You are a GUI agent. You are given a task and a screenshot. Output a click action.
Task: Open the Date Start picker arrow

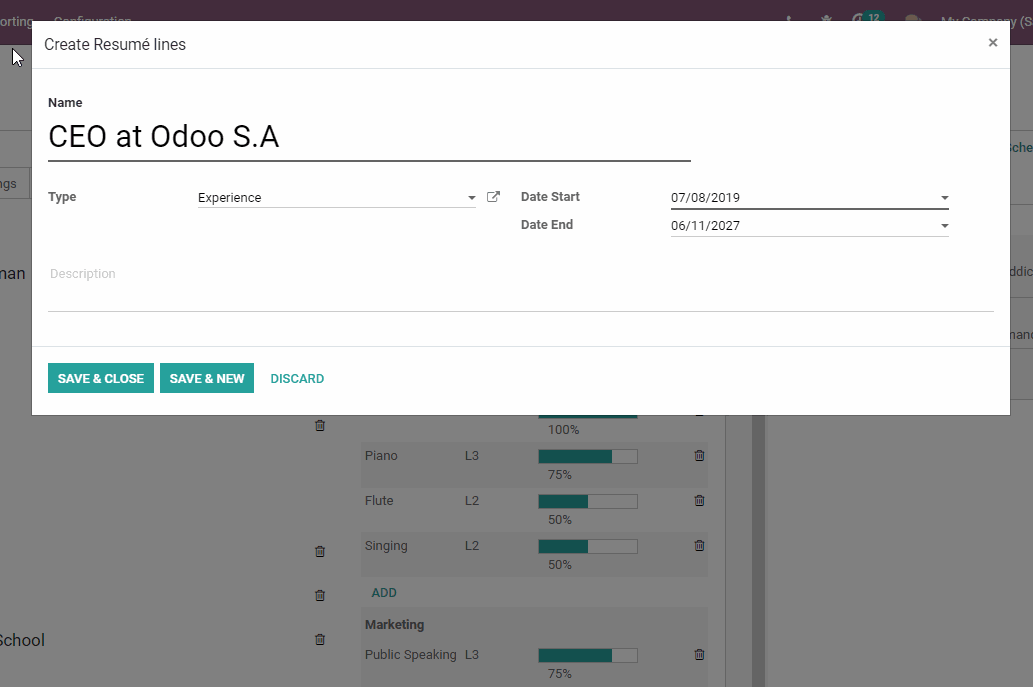(945, 198)
